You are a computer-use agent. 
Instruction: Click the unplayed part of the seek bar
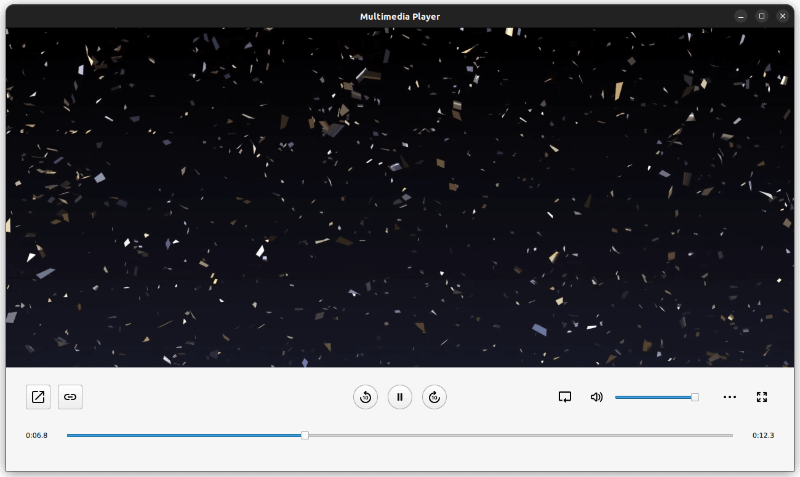520,435
